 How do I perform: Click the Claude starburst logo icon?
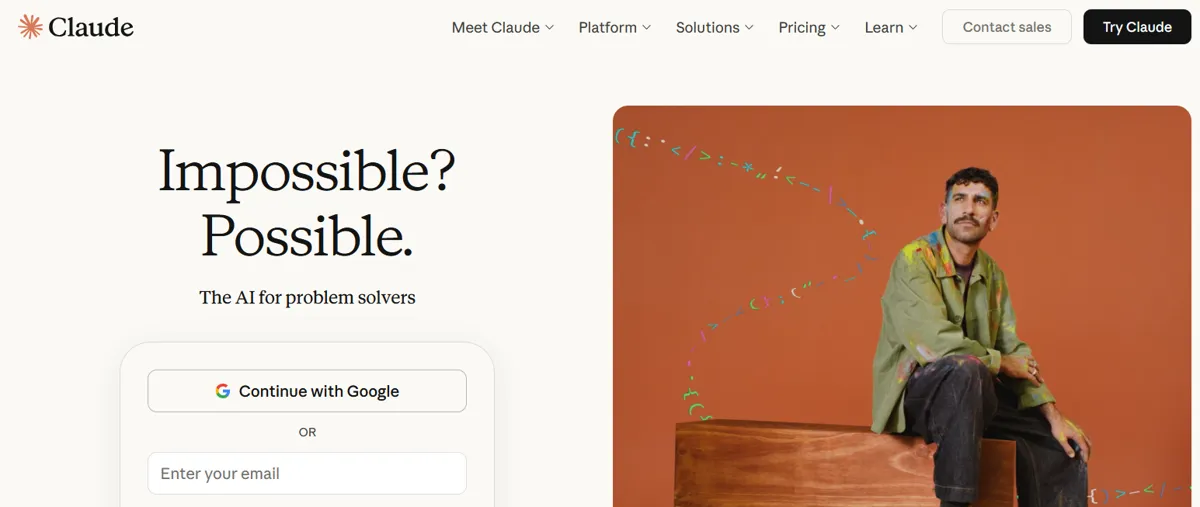pyautogui.click(x=31, y=27)
